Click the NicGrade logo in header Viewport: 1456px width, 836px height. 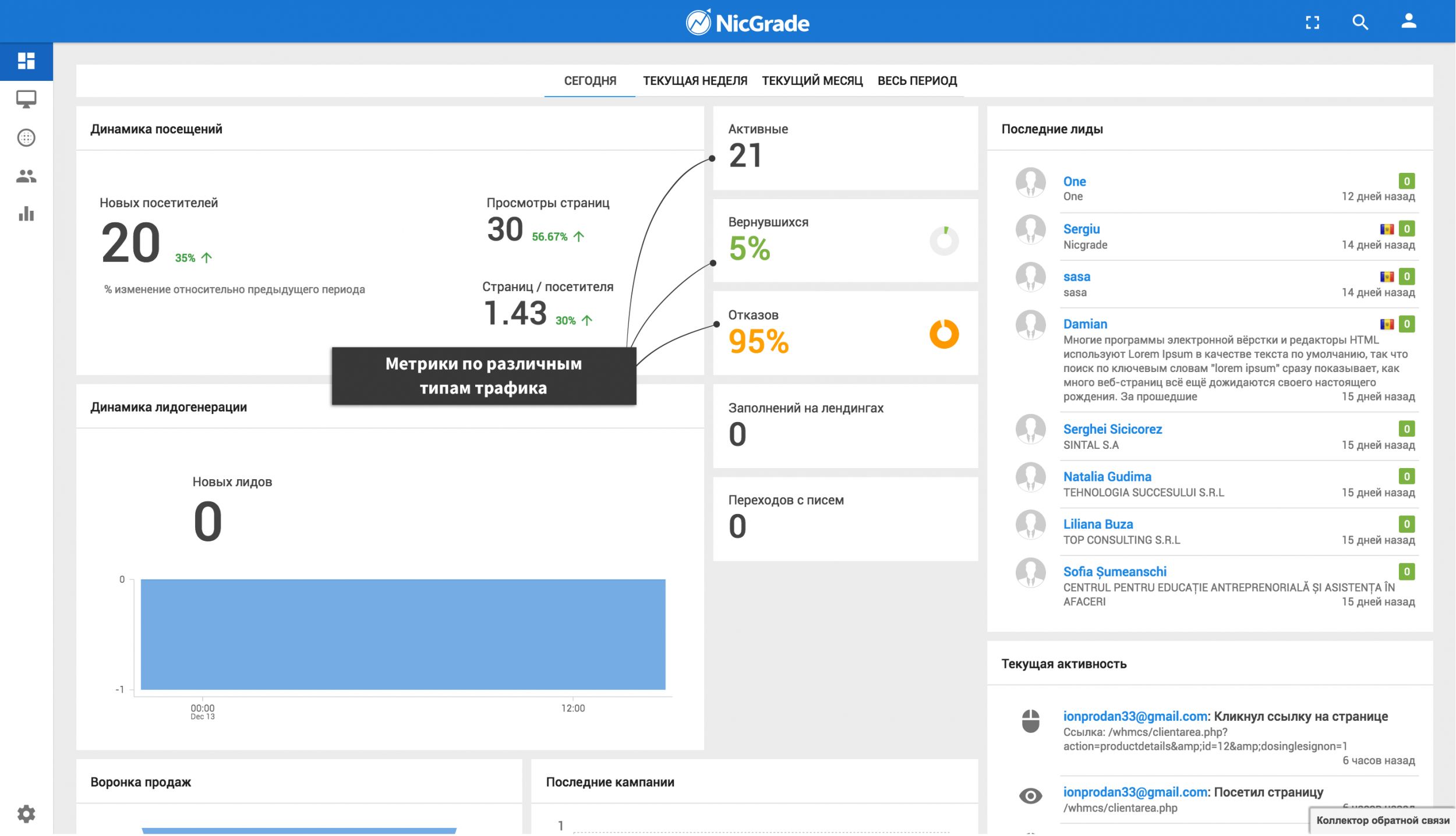(x=748, y=23)
